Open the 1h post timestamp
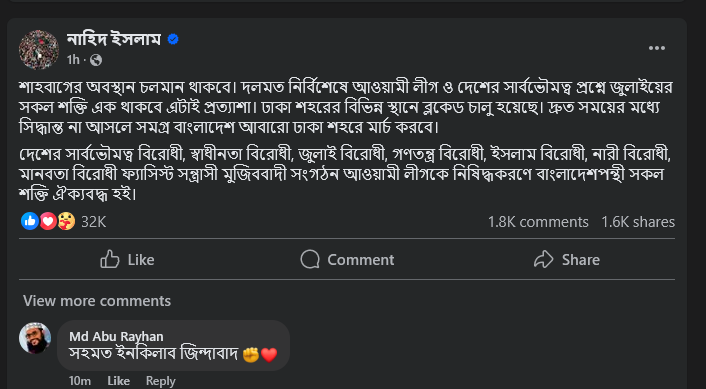The width and height of the screenshot is (706, 389). [72, 60]
